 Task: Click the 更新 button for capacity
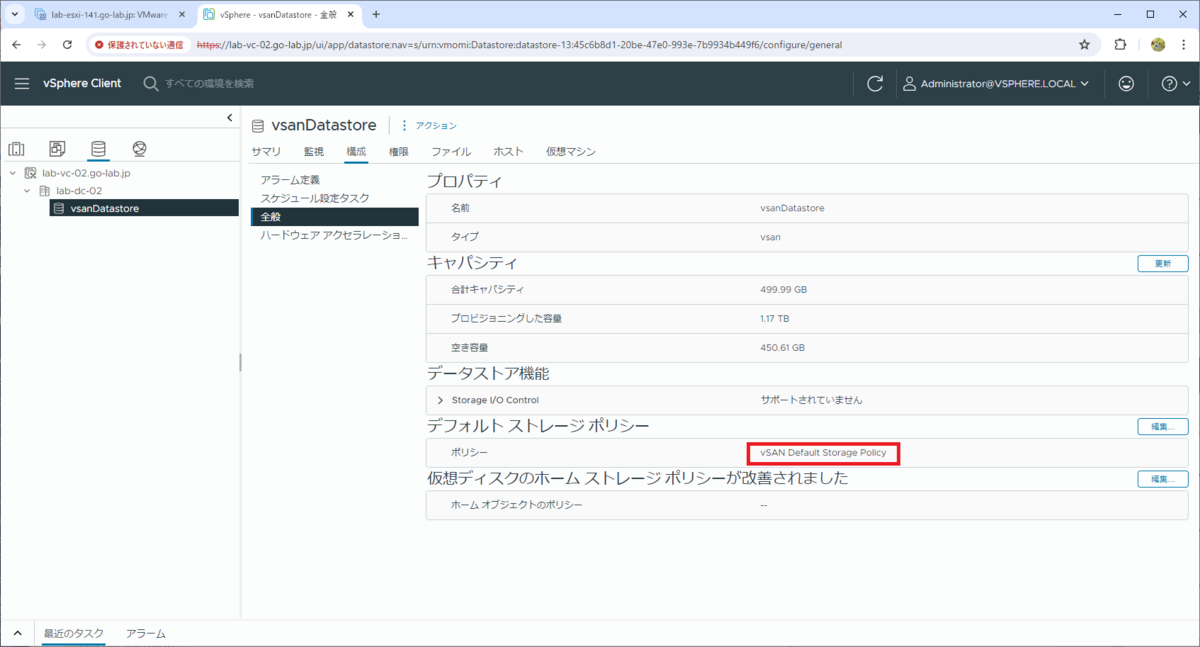(1163, 264)
